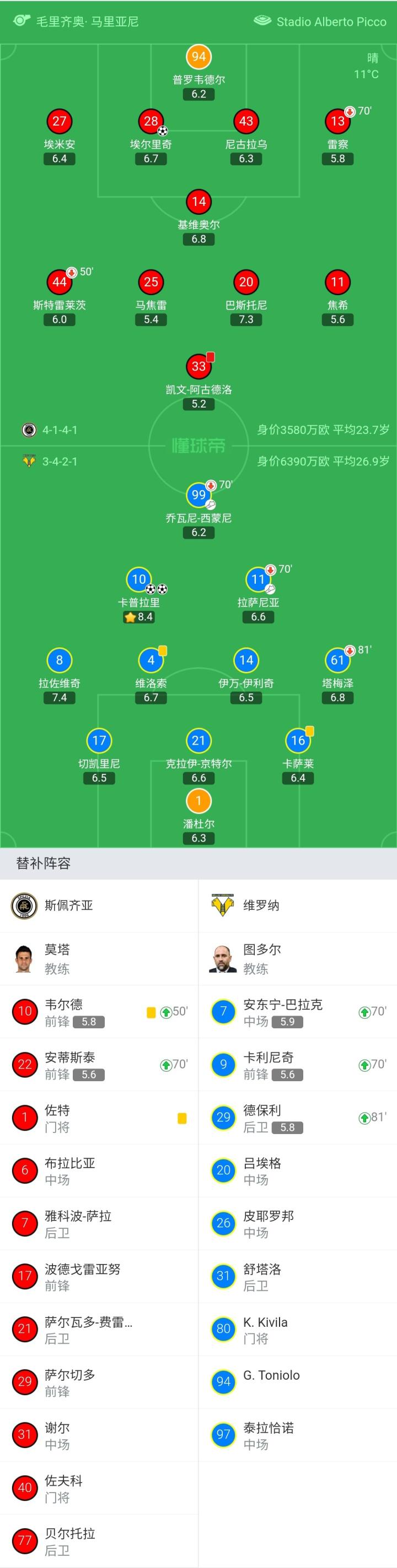This screenshot has width=397, height=1568.
Task: Tap the referee whistle icon
Action: pos(22,21)
